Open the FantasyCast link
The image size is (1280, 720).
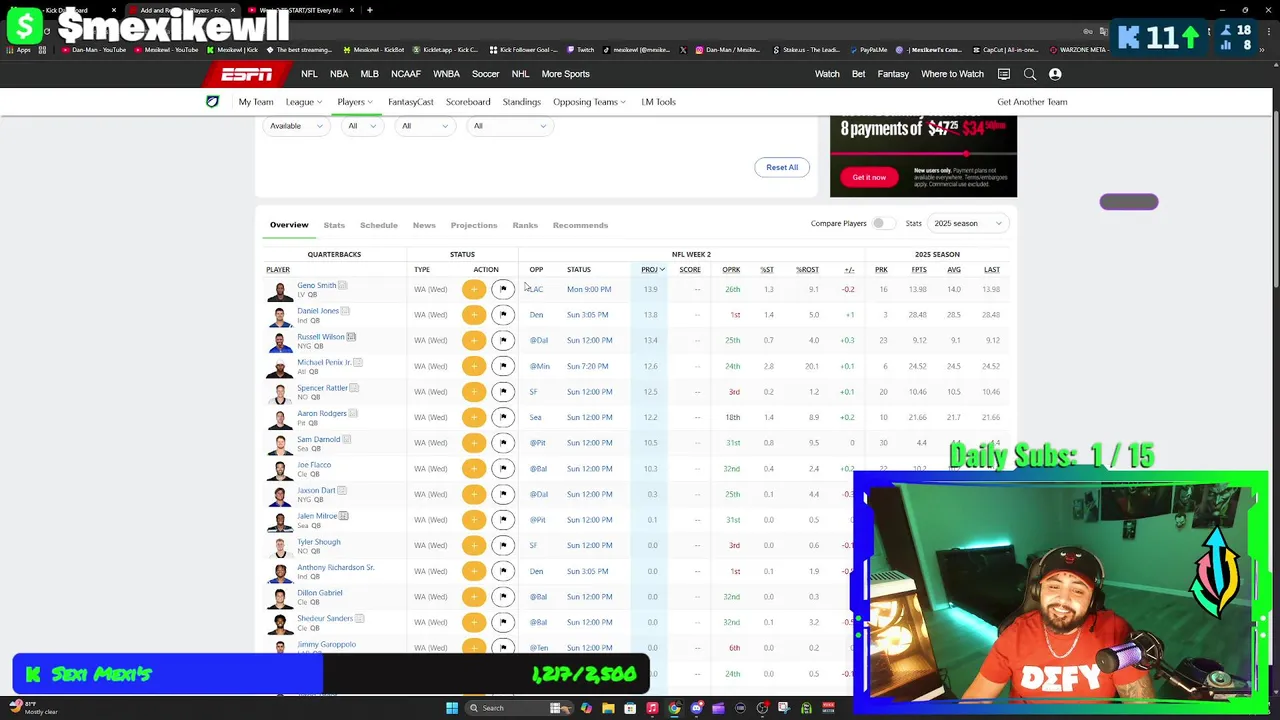pos(411,102)
